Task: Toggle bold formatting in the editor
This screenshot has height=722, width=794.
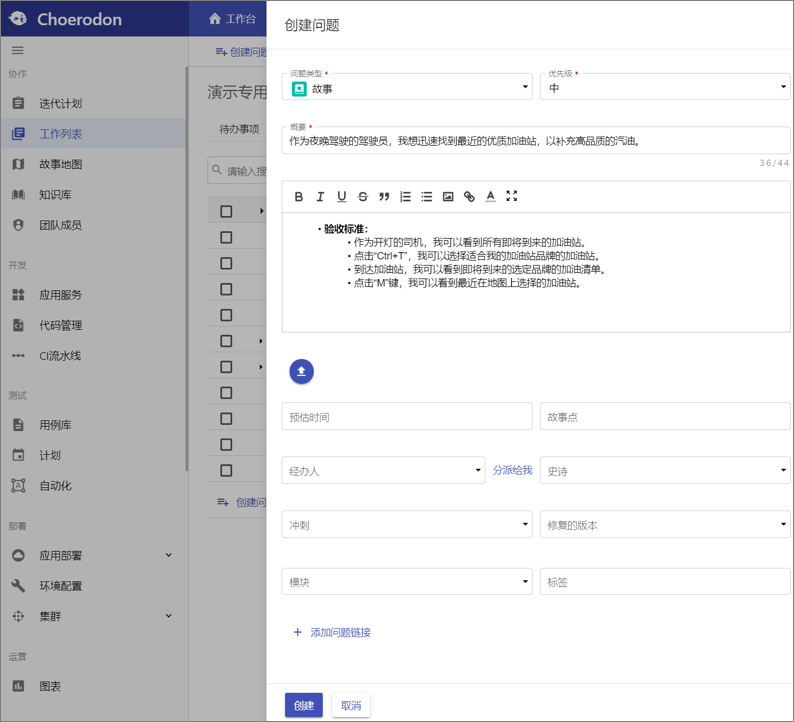Action: (299, 196)
